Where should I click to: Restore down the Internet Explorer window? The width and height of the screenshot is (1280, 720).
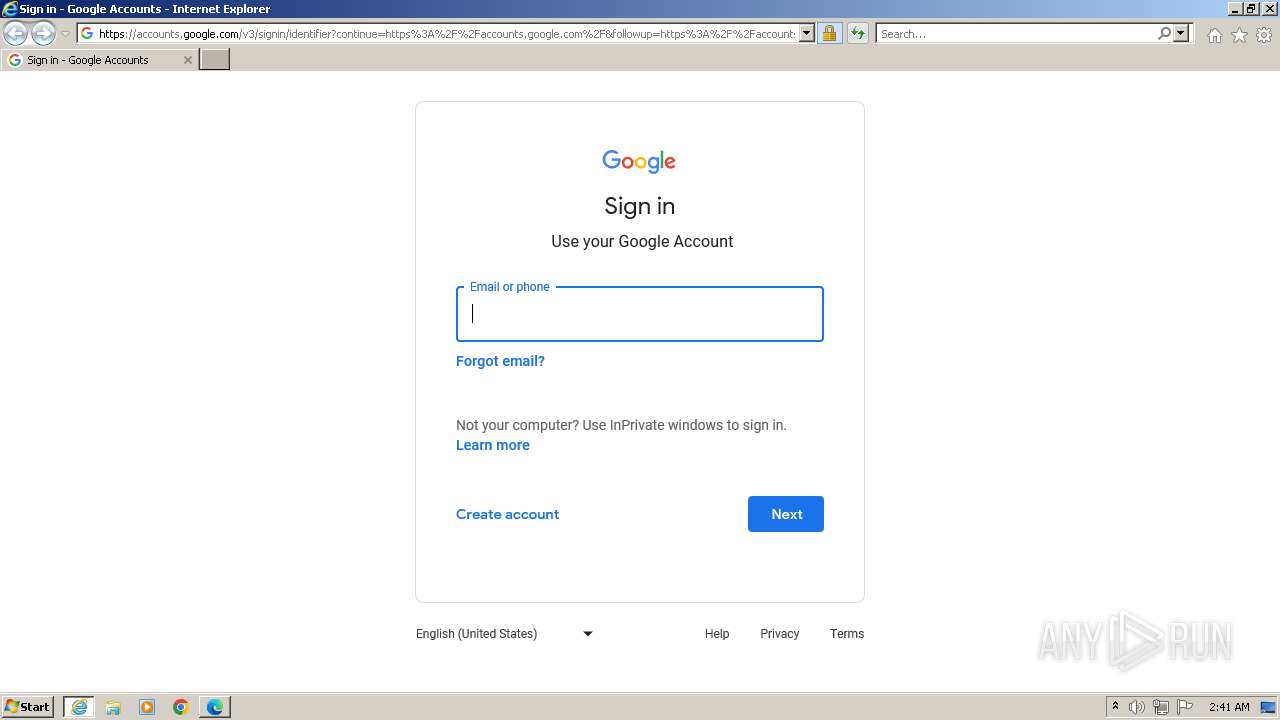tap(1251, 8)
